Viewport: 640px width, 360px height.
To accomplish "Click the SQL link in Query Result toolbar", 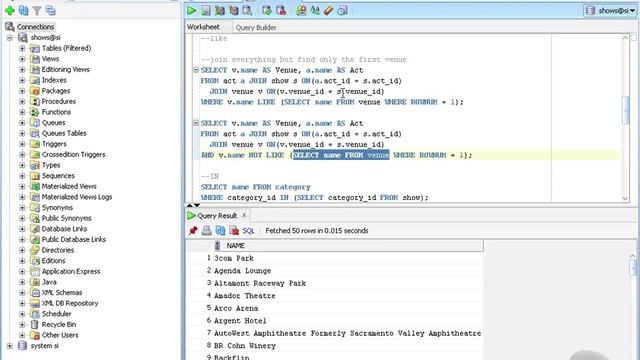I will [x=248, y=231].
